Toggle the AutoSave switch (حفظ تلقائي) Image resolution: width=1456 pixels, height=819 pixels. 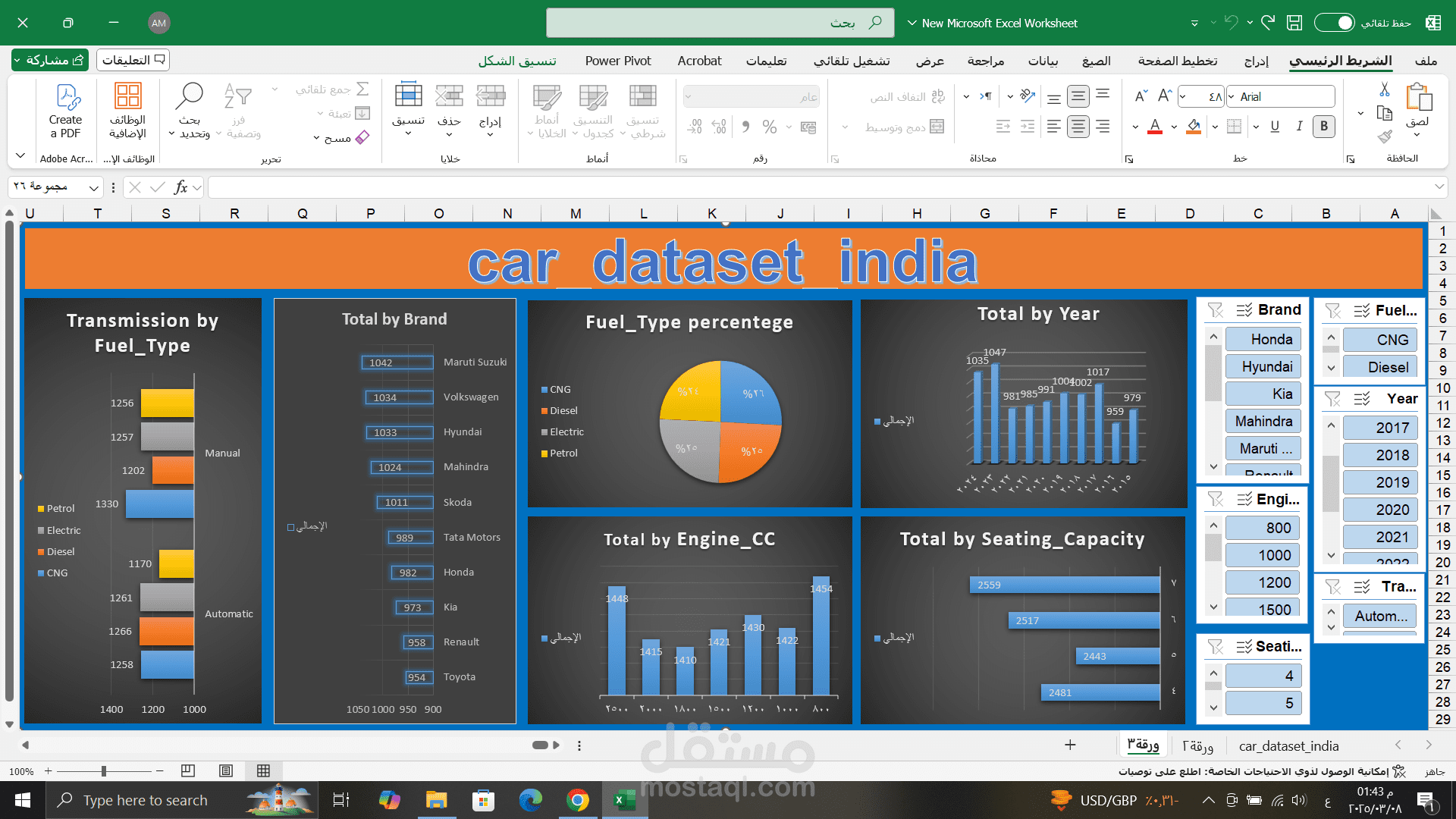(1334, 23)
